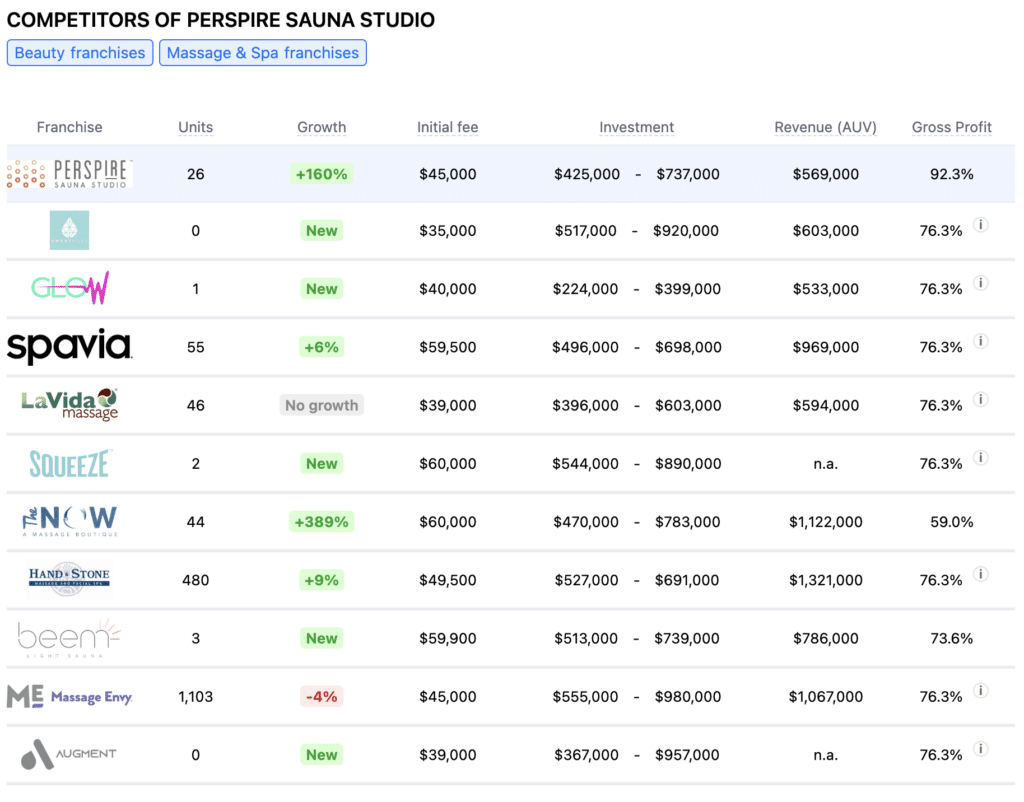
Task: Open the Massage Envy logo
Action: 69,696
